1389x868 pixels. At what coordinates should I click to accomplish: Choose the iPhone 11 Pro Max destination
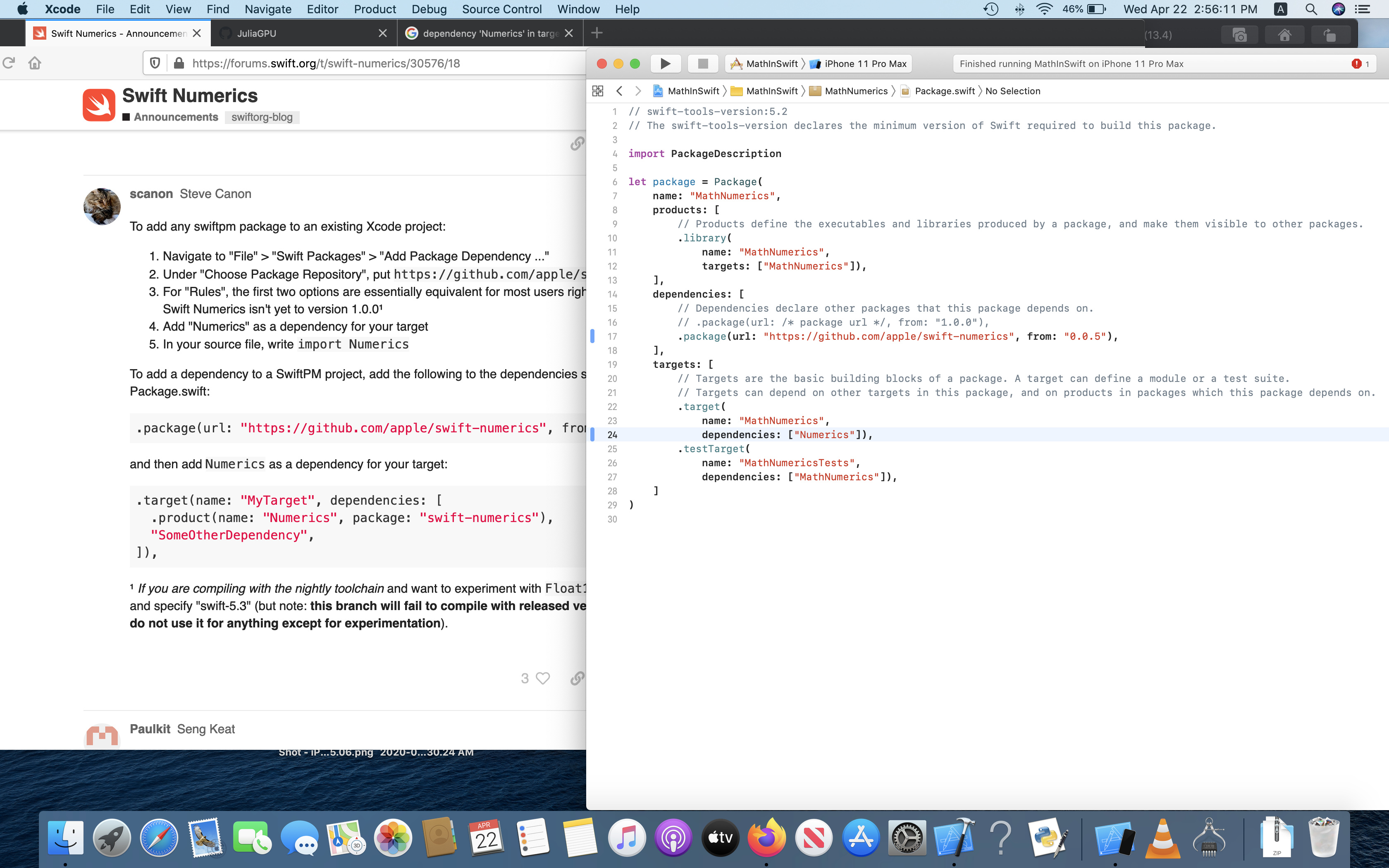(859, 64)
